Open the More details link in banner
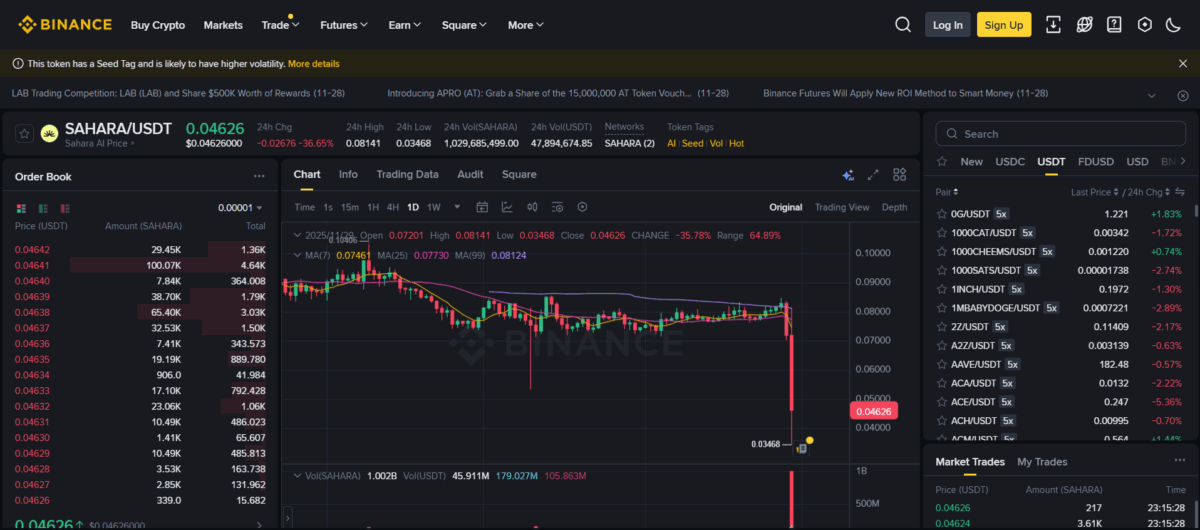This screenshot has height=530, width=1200. tap(313, 64)
